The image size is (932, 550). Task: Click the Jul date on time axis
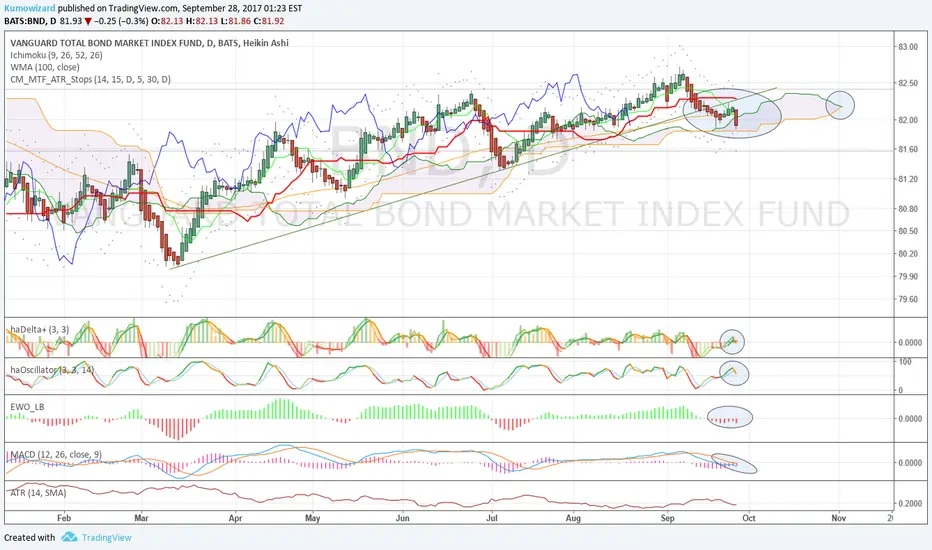click(x=492, y=518)
